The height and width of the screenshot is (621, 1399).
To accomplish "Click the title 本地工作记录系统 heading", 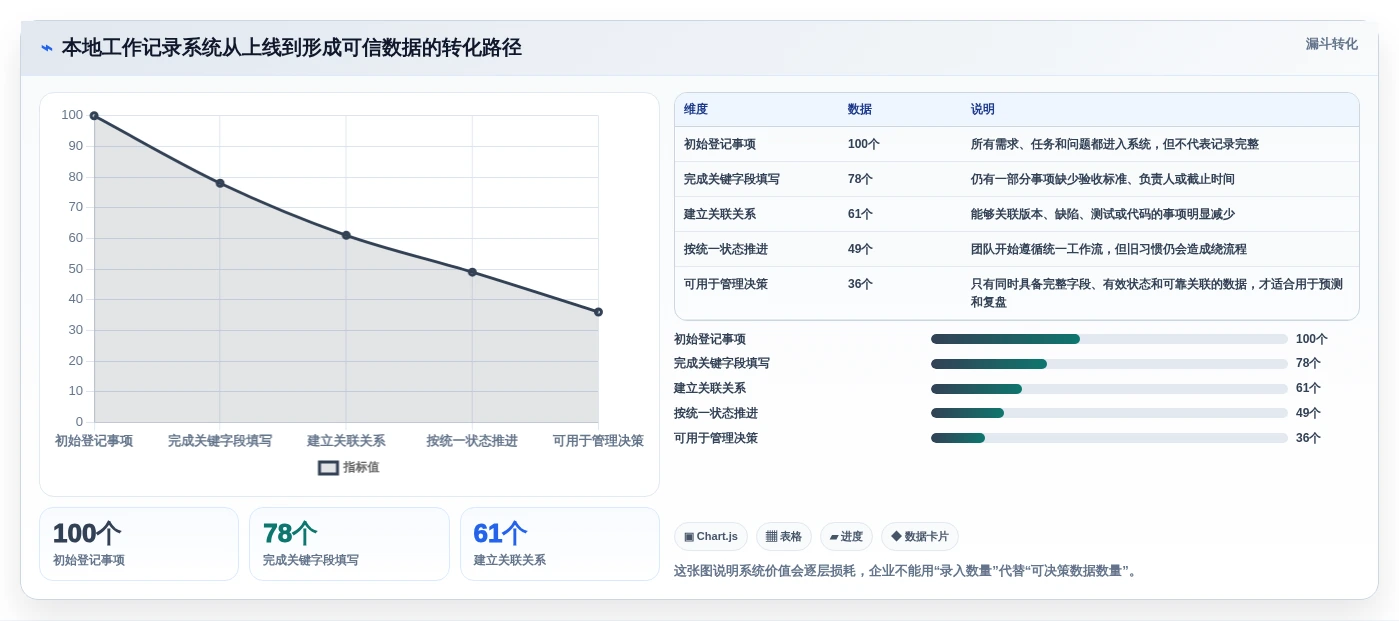I will point(292,48).
